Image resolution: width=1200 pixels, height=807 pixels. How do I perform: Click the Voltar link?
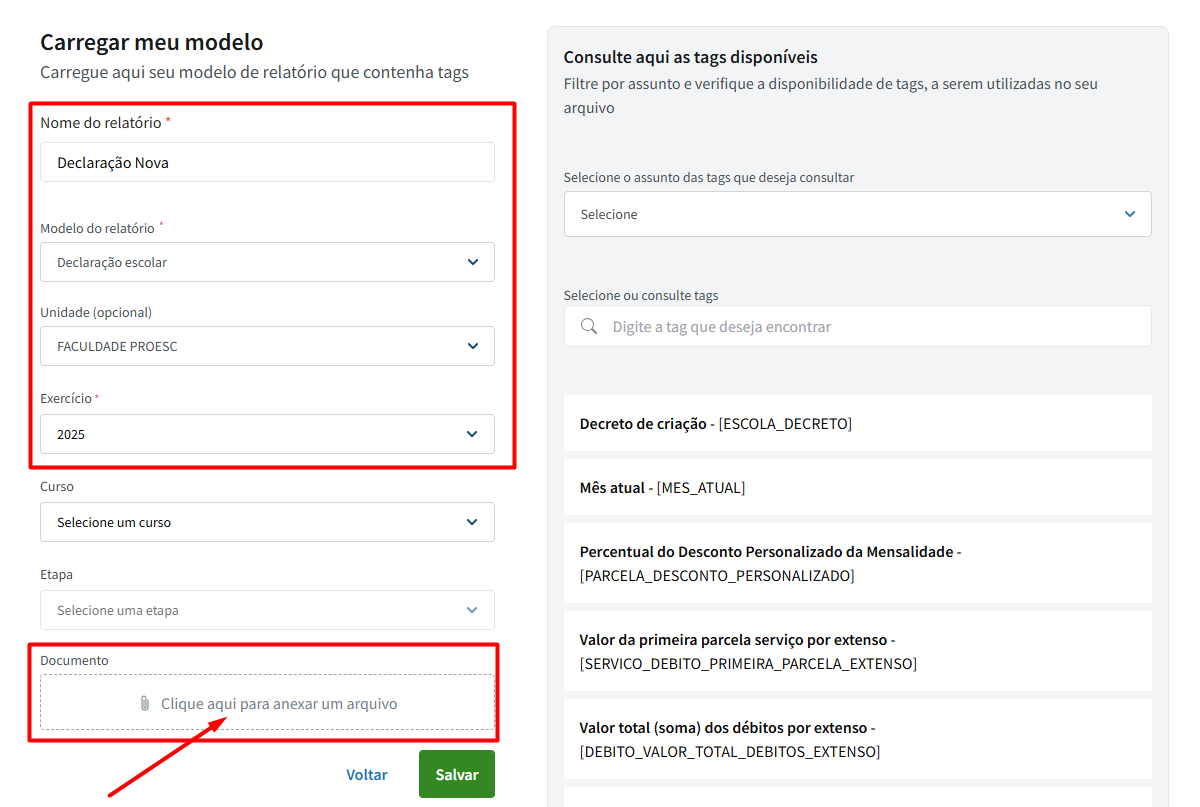pyautogui.click(x=367, y=774)
